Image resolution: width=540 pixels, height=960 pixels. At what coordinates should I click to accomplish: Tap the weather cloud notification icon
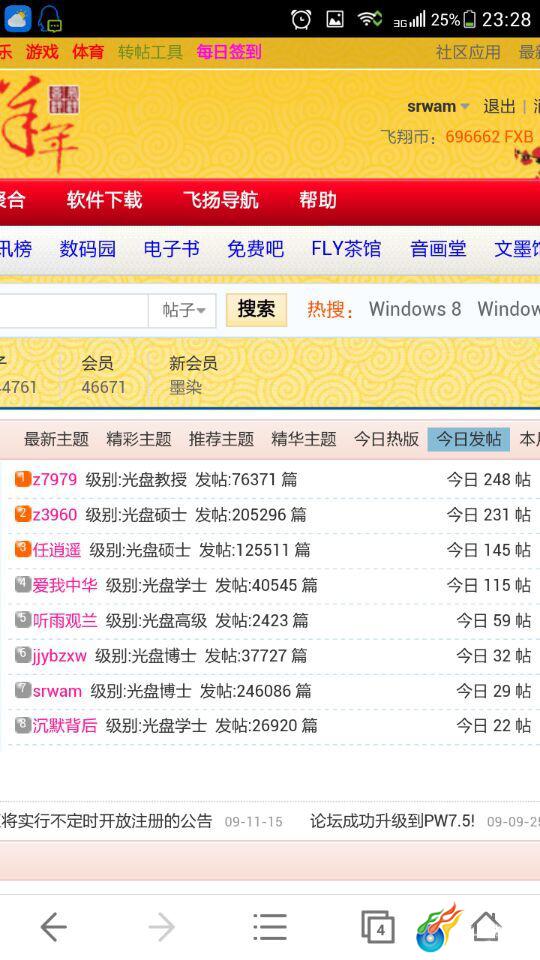18,19
